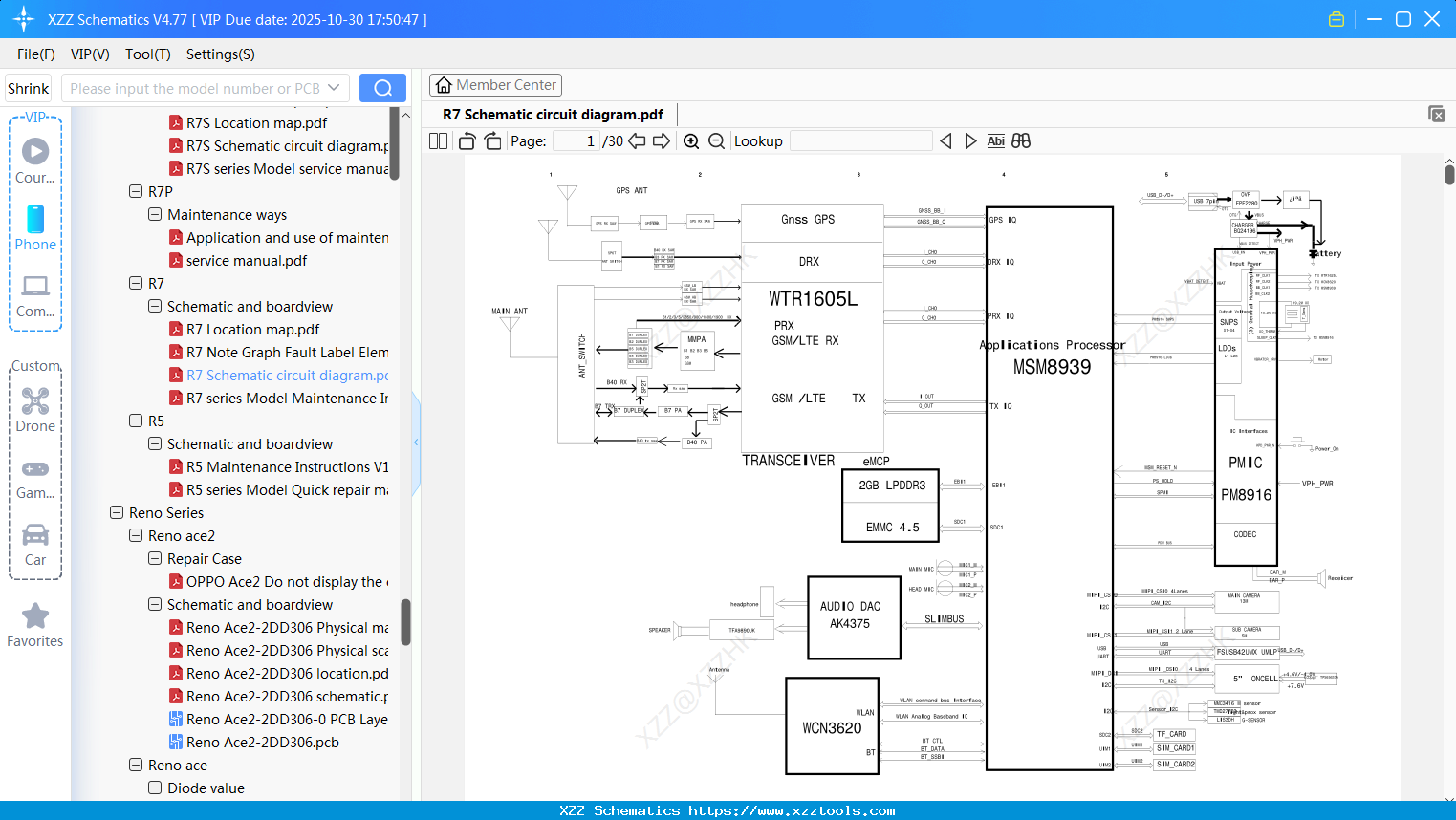Click the zoom in magnifier on PDF toolbar
This screenshot has width=1456, height=820.
coord(690,140)
